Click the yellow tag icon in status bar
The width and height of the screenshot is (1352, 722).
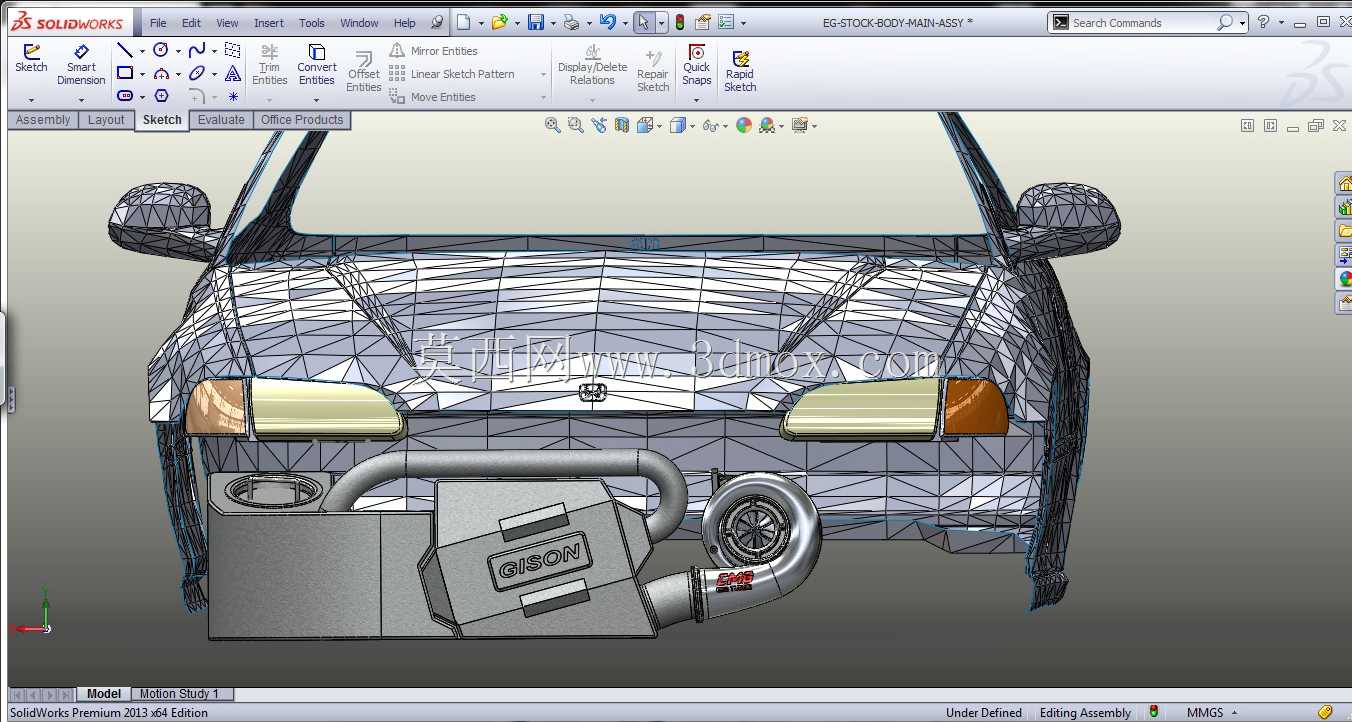point(1325,712)
